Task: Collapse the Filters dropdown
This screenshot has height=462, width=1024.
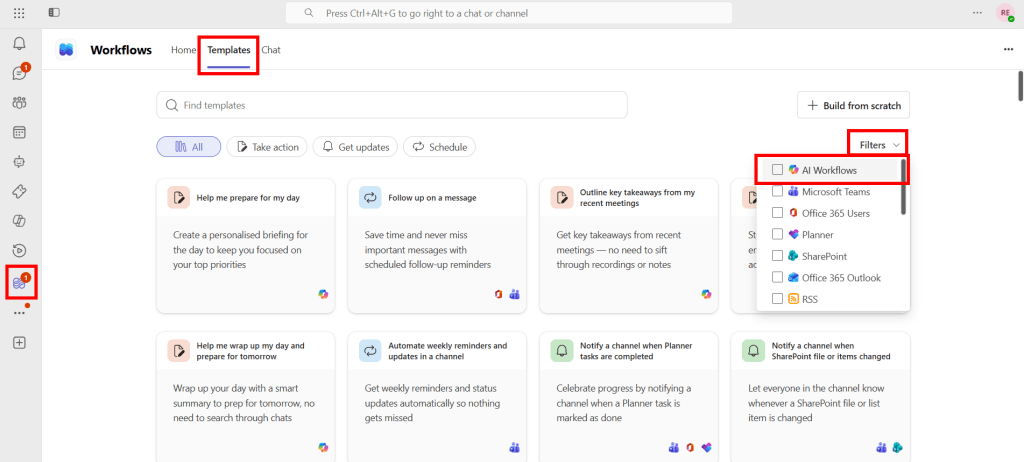Action: [x=878, y=145]
